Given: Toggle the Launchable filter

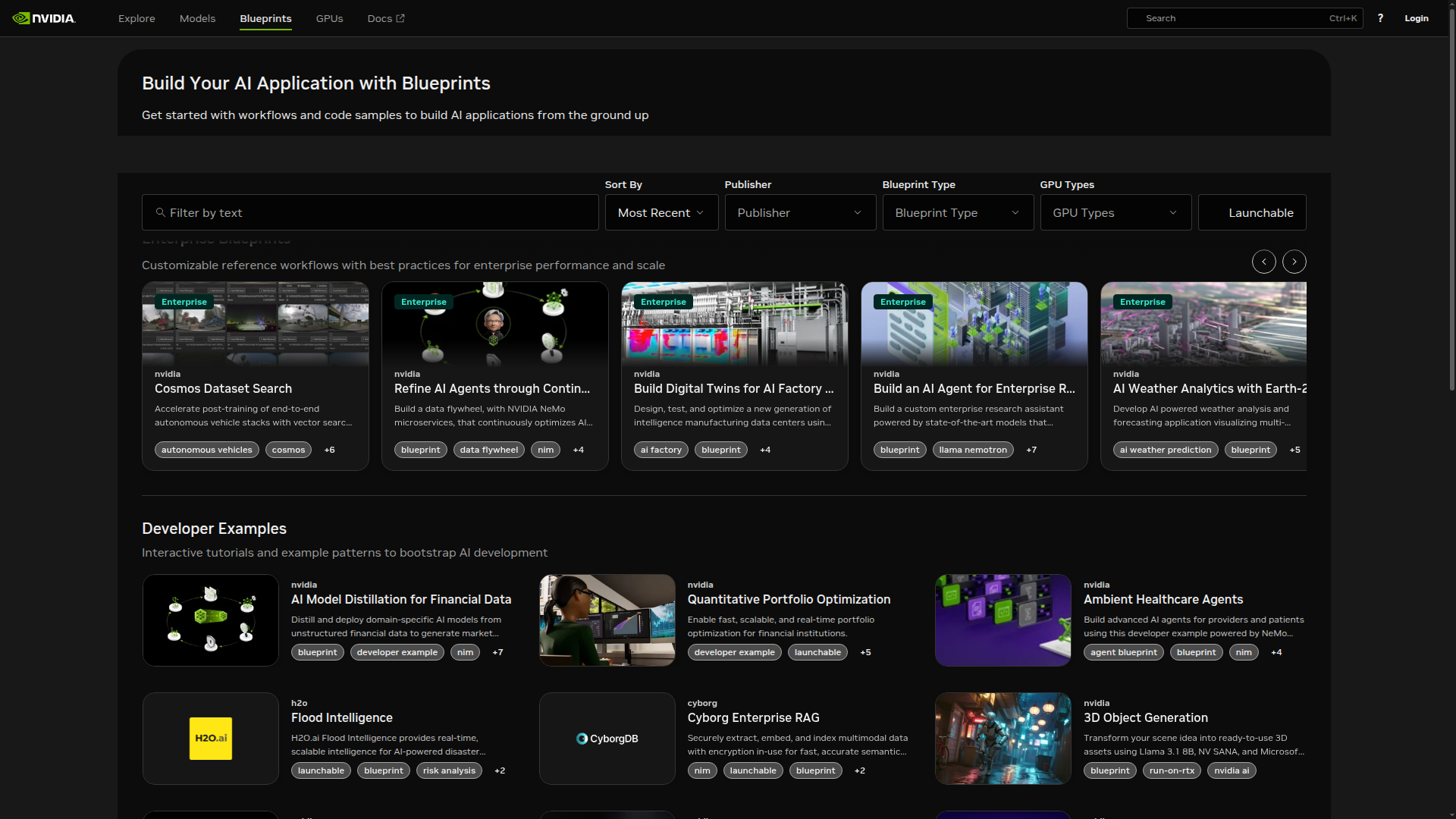Looking at the screenshot, I should pos(1253,212).
